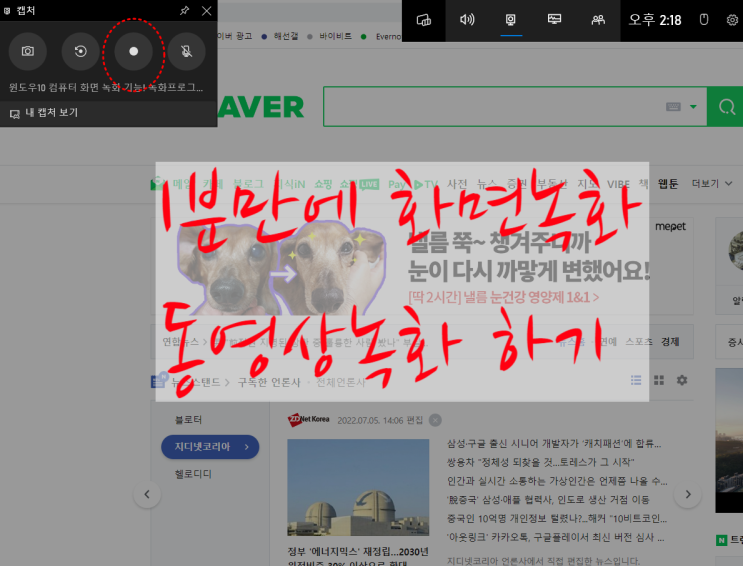
Task: Open the Game Bar widget menu icon
Action: [424, 20]
